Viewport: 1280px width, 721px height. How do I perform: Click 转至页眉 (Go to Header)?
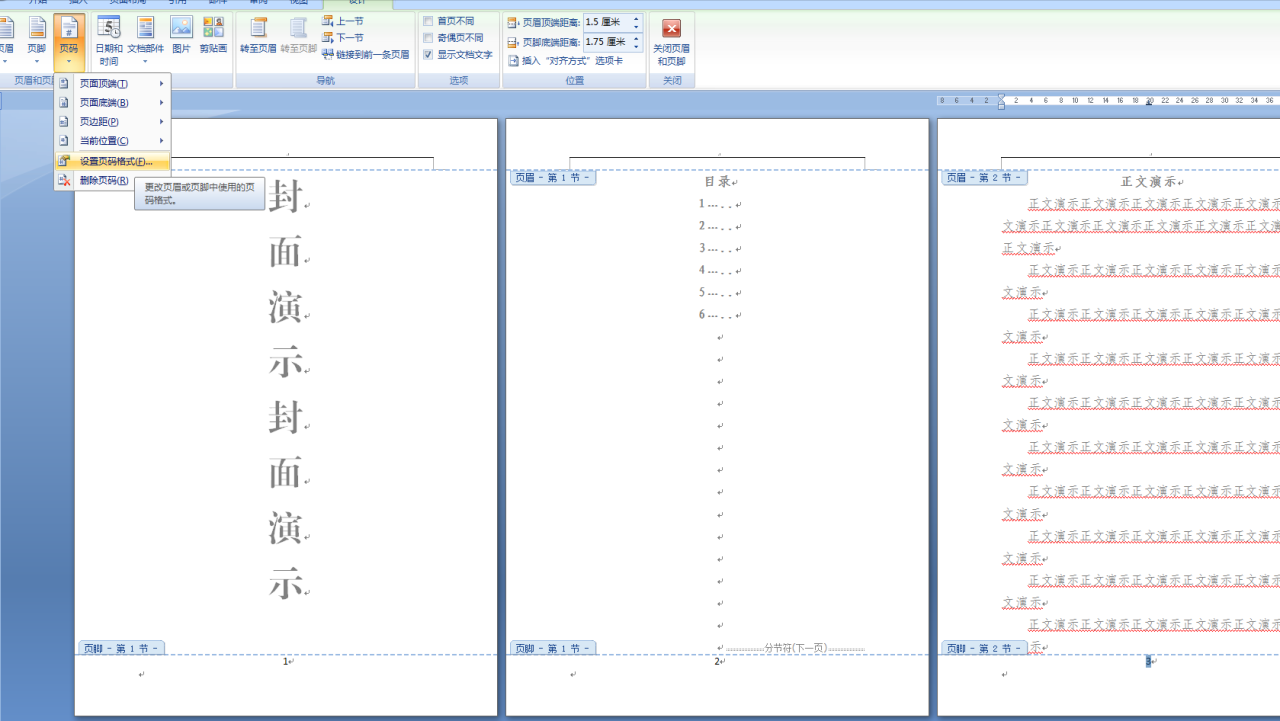258,35
